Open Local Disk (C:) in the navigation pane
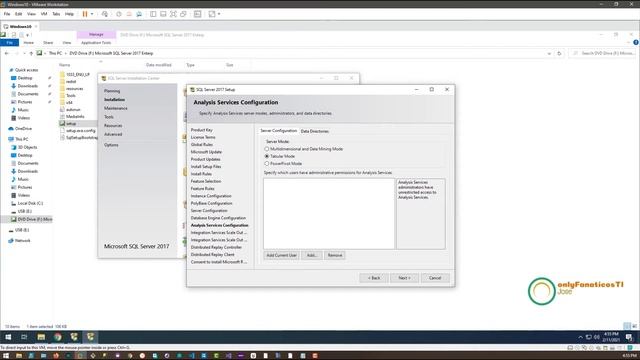 click(27, 203)
